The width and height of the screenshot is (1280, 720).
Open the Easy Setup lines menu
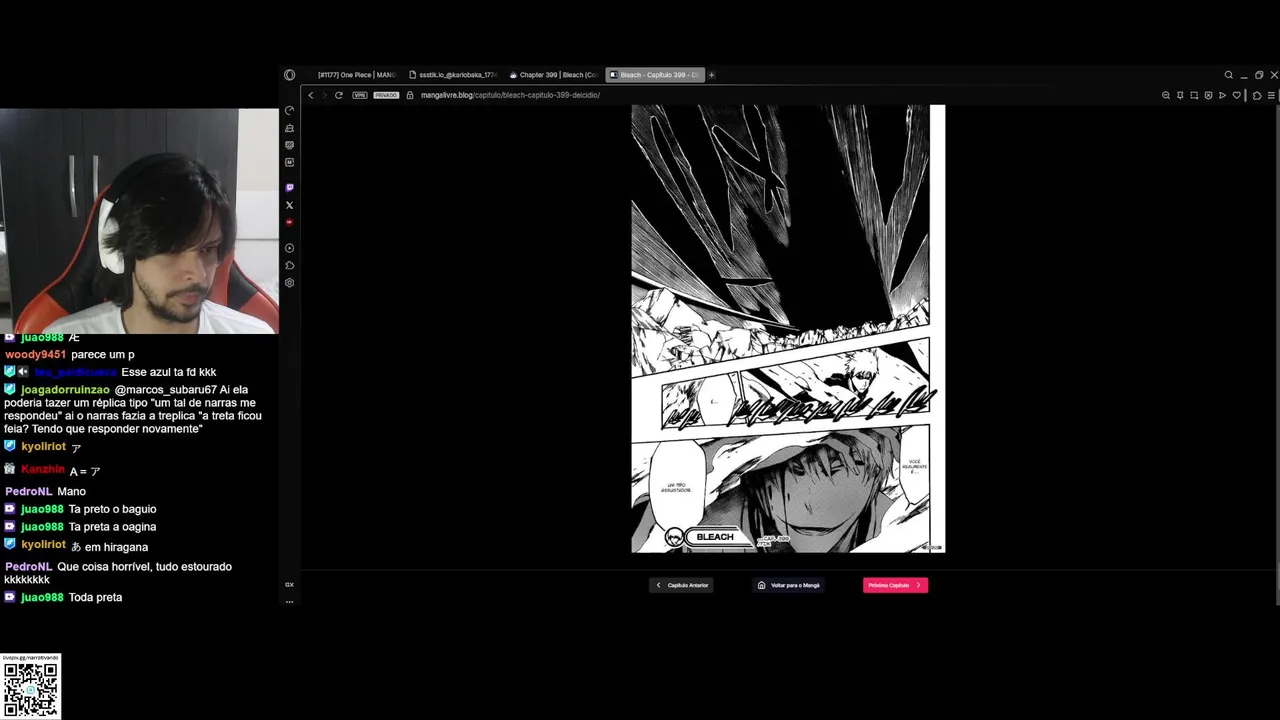(x=1271, y=95)
